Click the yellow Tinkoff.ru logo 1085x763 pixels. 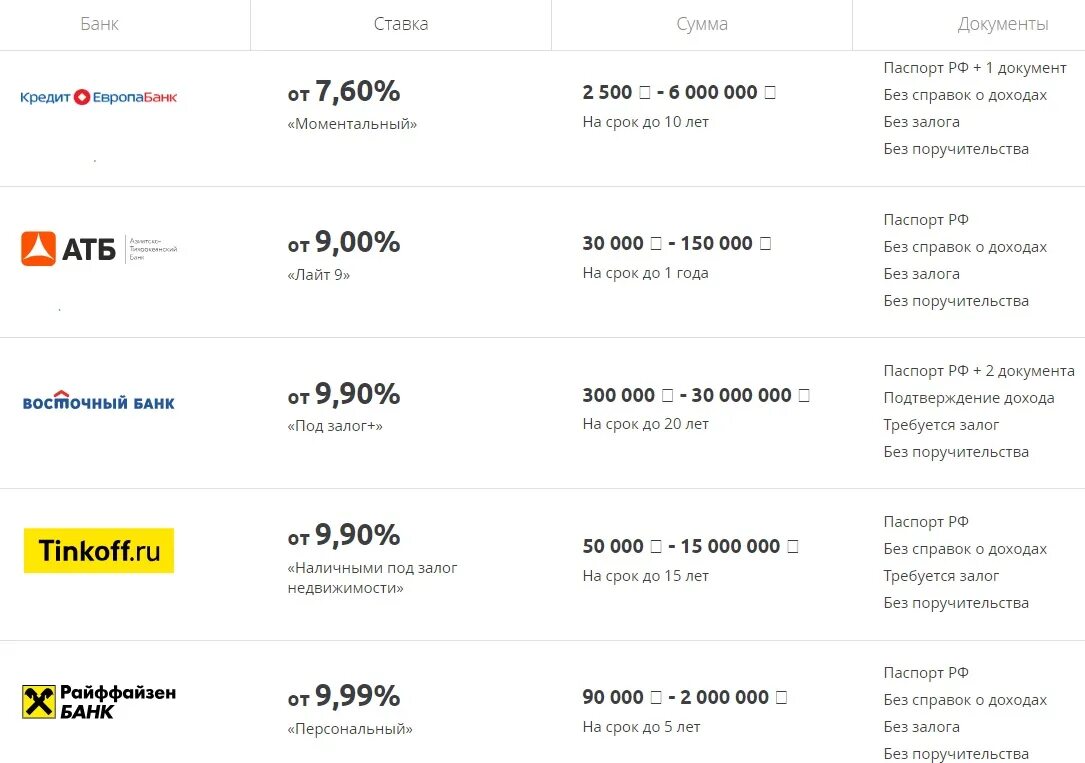99,551
